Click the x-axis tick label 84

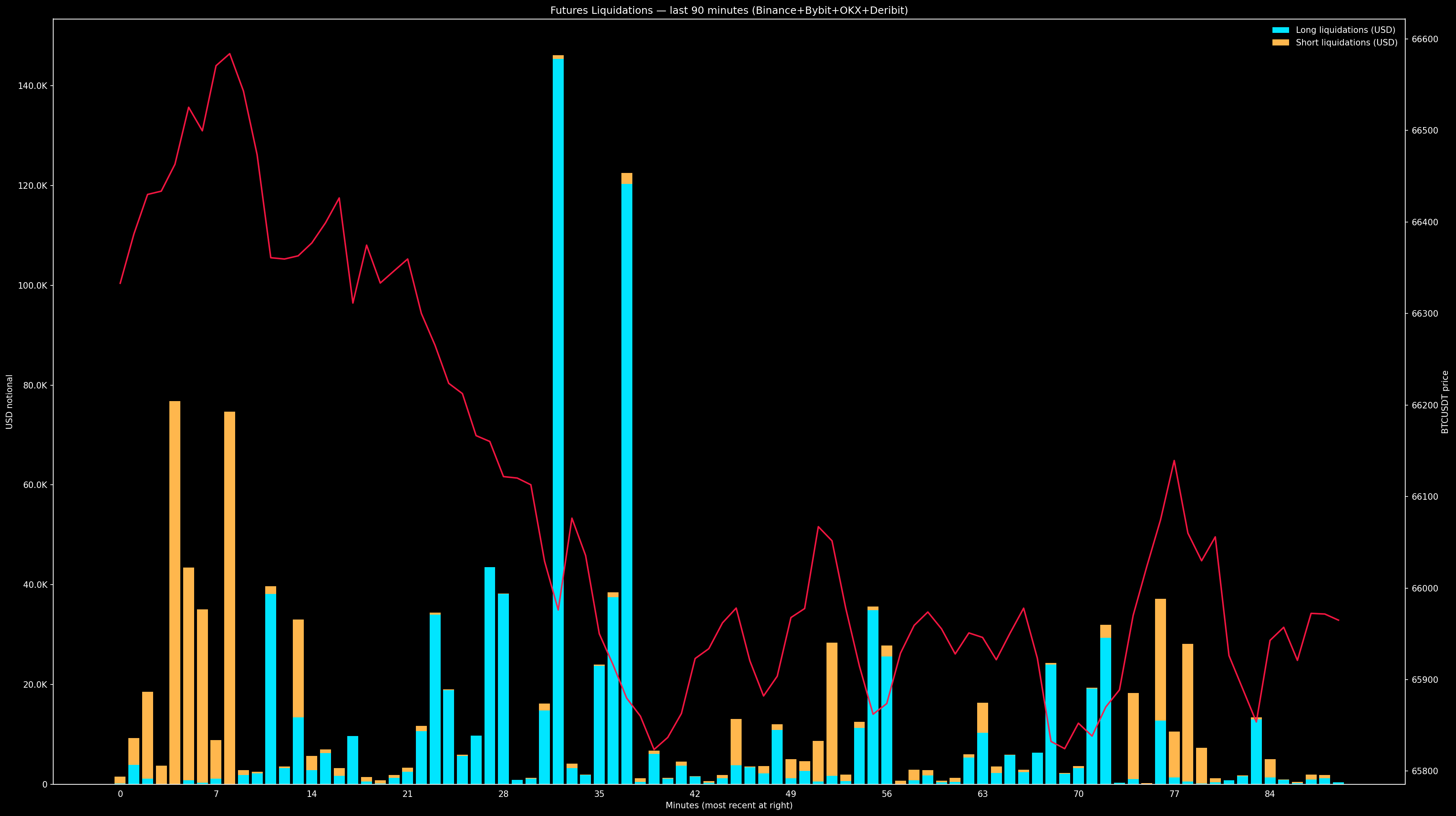coord(1270,794)
